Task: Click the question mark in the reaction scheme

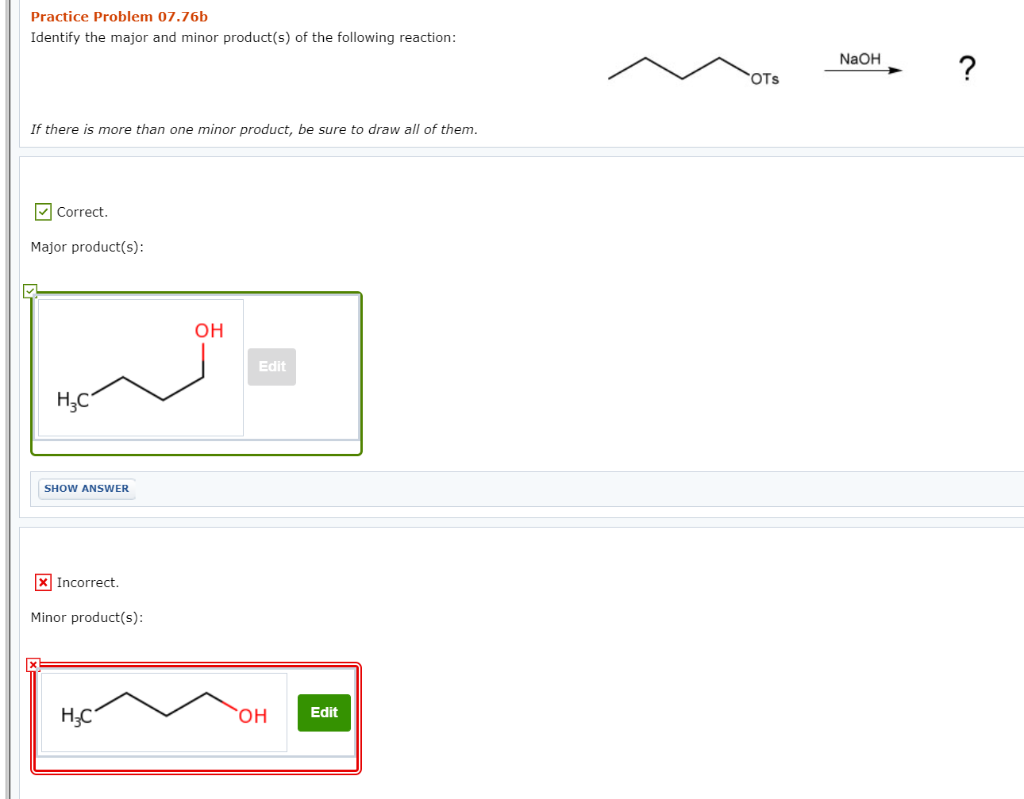Action: (967, 68)
